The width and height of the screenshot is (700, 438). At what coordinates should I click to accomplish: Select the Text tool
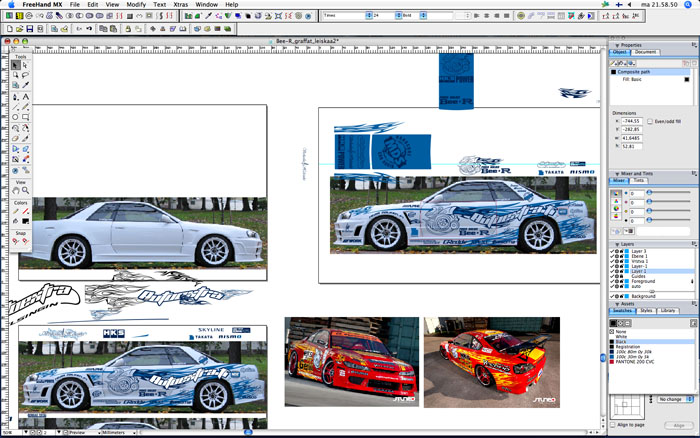[x=25, y=96]
